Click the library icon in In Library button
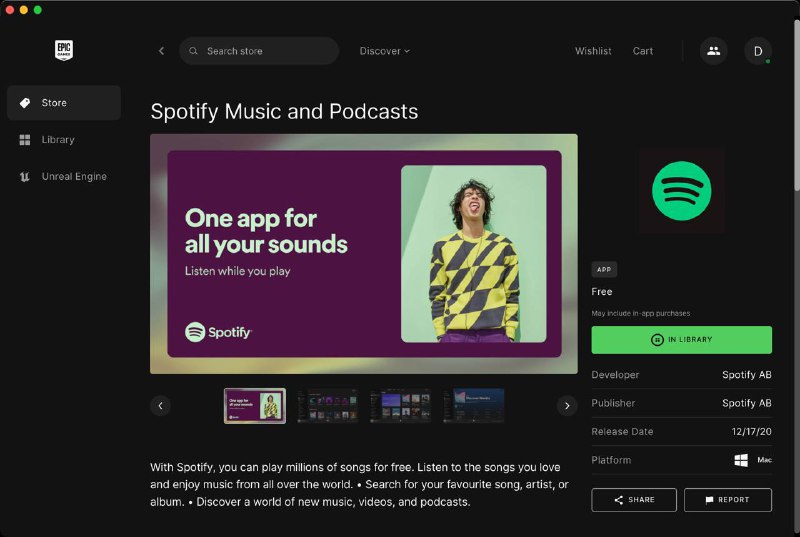 (657, 340)
